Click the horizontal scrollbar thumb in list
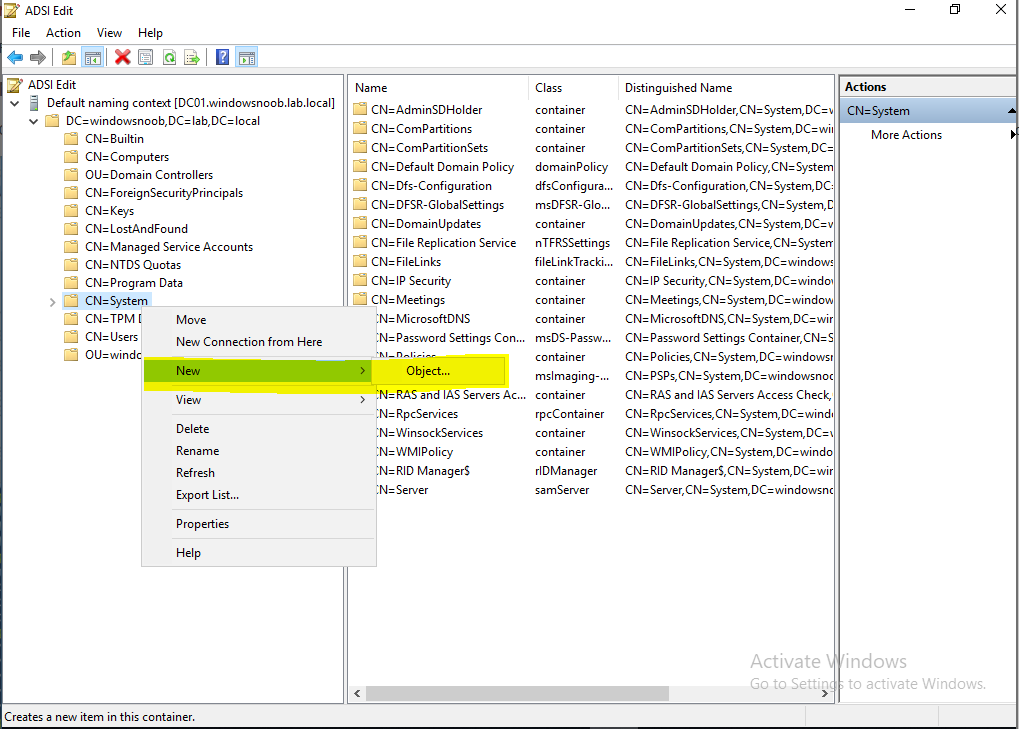The width and height of the screenshot is (1019, 729). pyautogui.click(x=517, y=693)
